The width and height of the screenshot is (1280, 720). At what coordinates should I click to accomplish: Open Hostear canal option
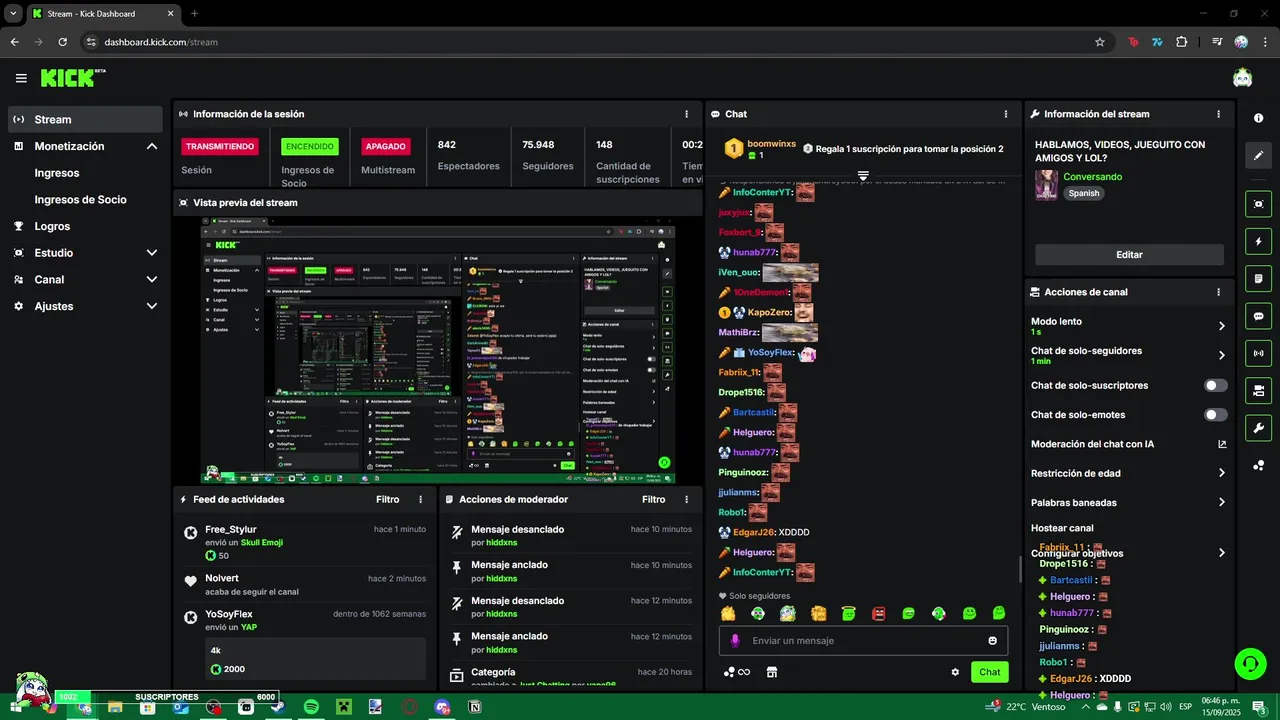pos(1062,528)
